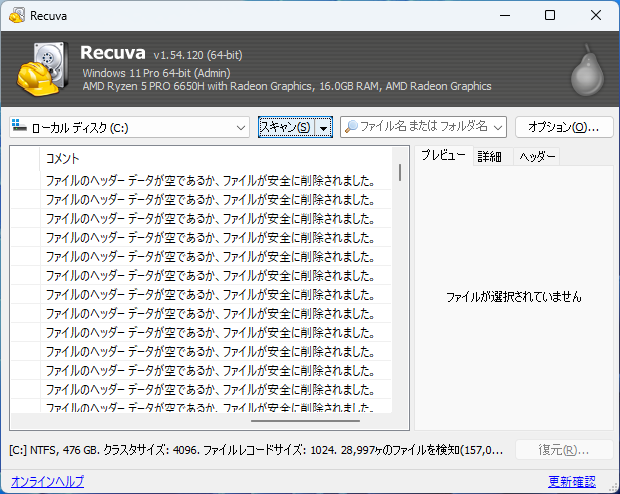Close the Recuva window
620x494 pixels.
pyautogui.click(x=595, y=15)
